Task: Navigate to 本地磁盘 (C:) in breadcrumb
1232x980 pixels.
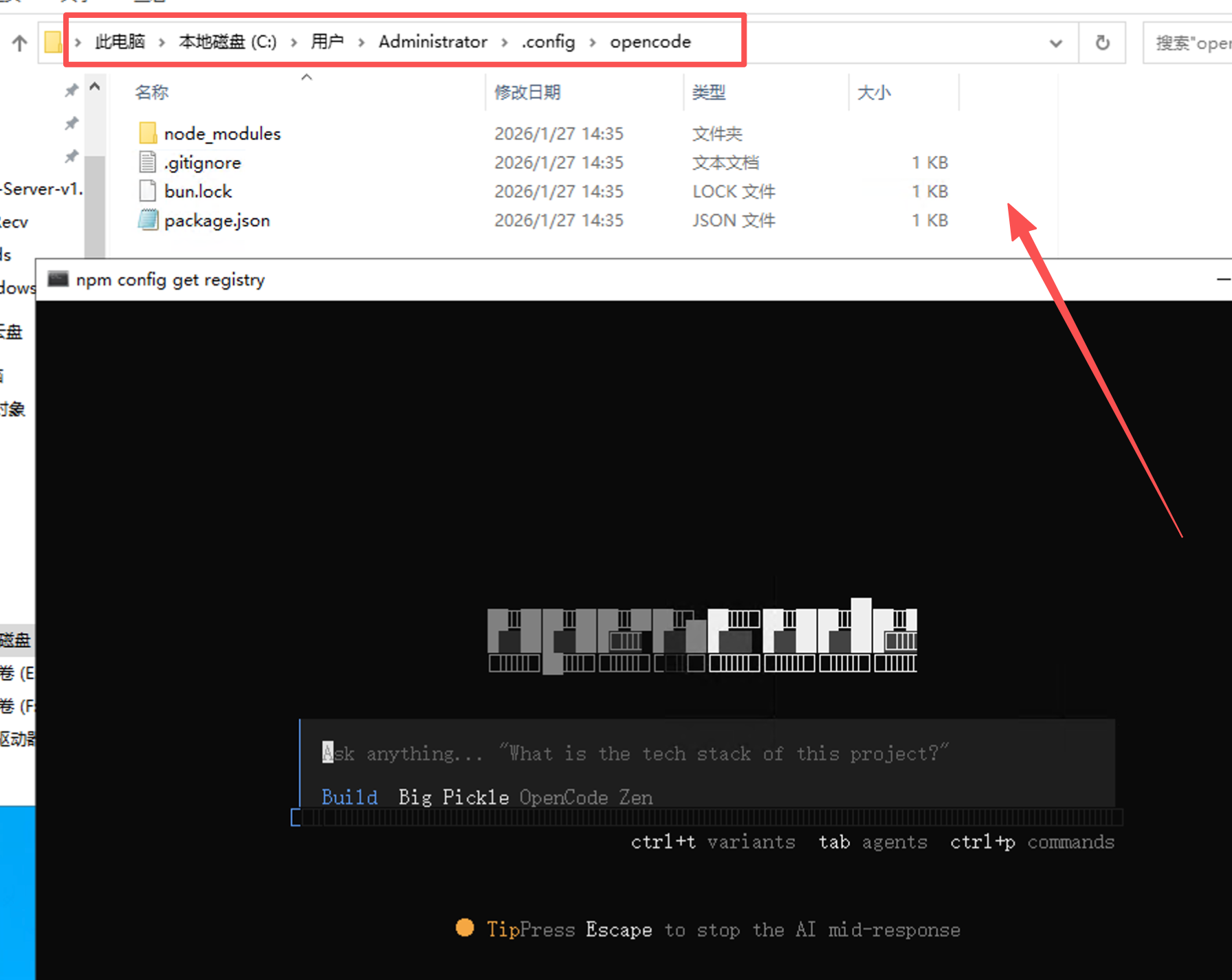Action: point(228,42)
